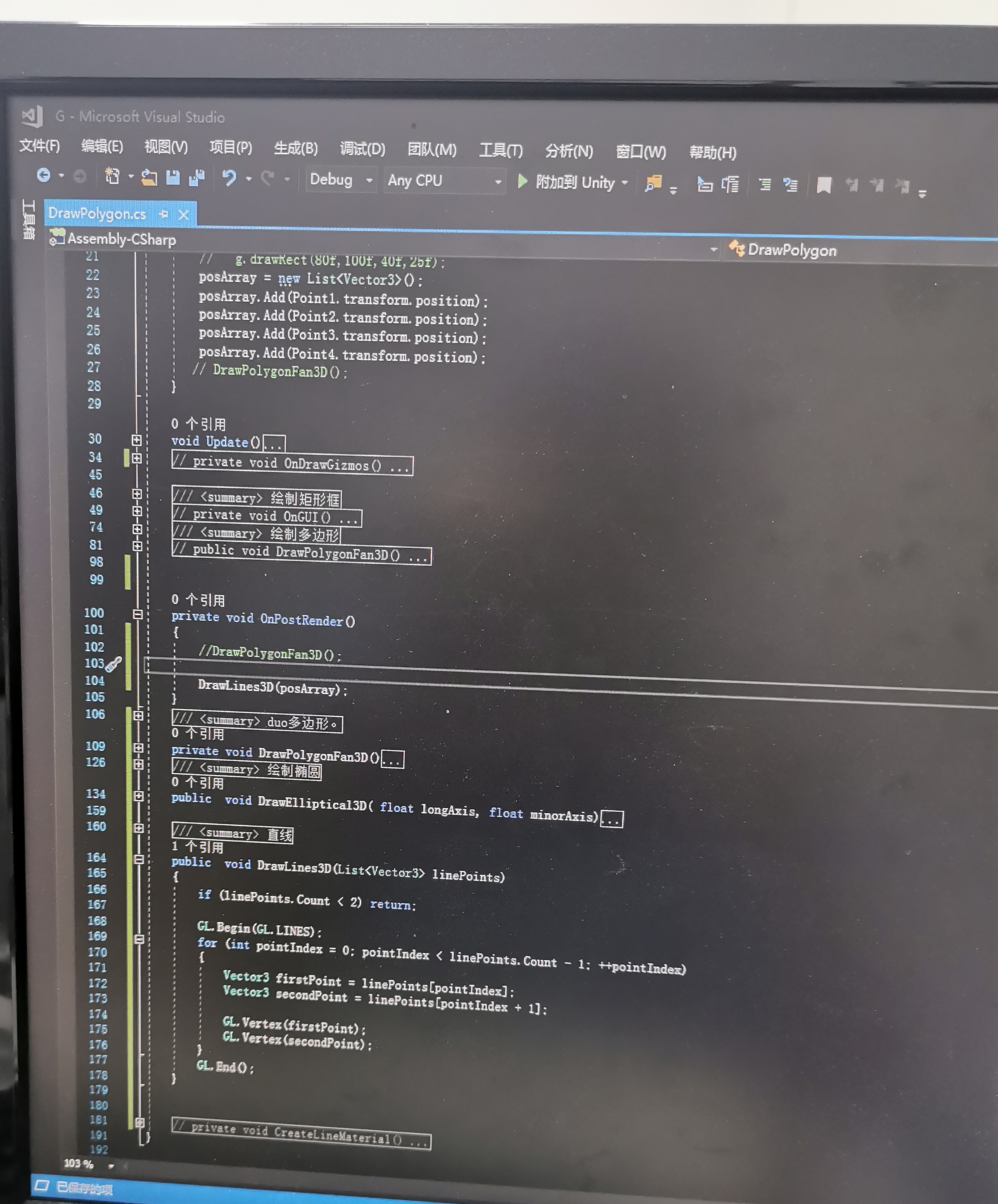Expand the collapsed Update() method

tap(137, 440)
